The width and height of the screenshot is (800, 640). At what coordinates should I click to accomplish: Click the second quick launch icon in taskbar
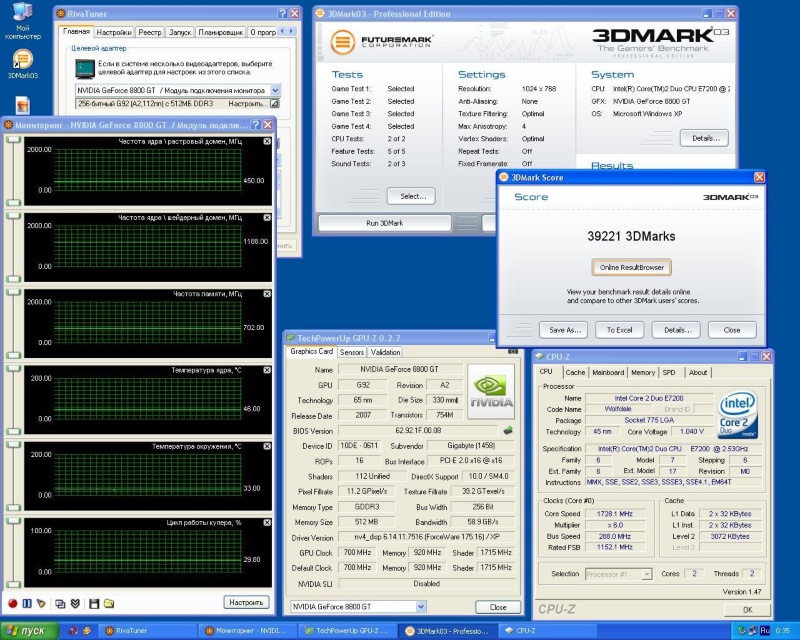pyautogui.click(x=87, y=631)
